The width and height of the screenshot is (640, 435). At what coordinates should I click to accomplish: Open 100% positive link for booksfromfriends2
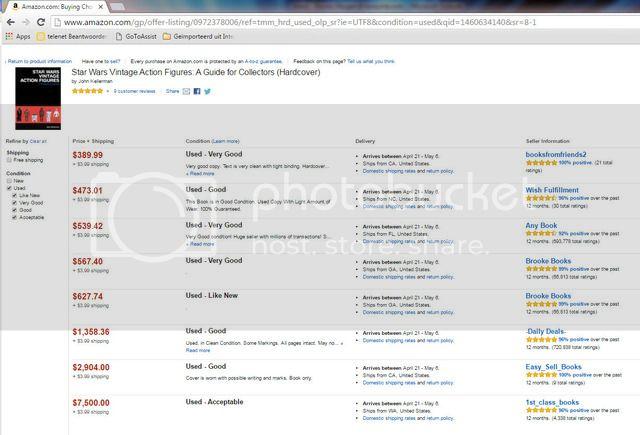(575, 162)
